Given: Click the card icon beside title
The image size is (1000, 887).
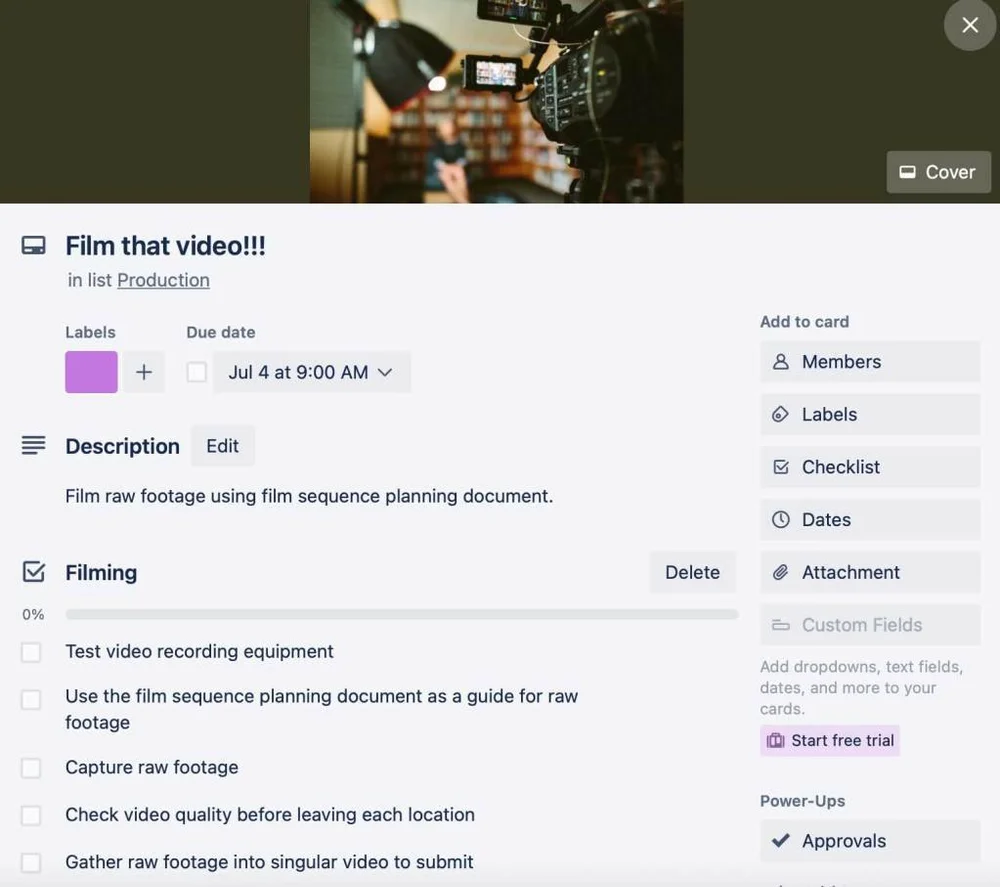Looking at the screenshot, I should tap(33, 246).
